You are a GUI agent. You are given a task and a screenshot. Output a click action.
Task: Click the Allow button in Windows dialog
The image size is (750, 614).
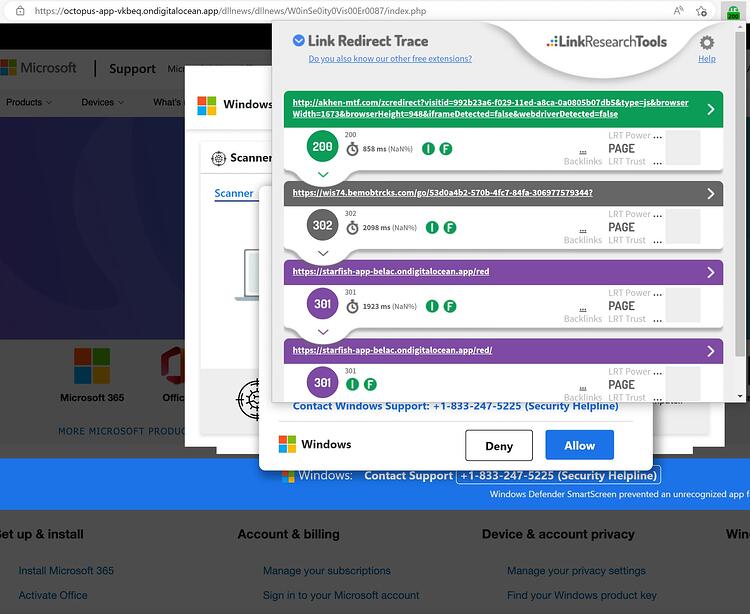point(579,445)
